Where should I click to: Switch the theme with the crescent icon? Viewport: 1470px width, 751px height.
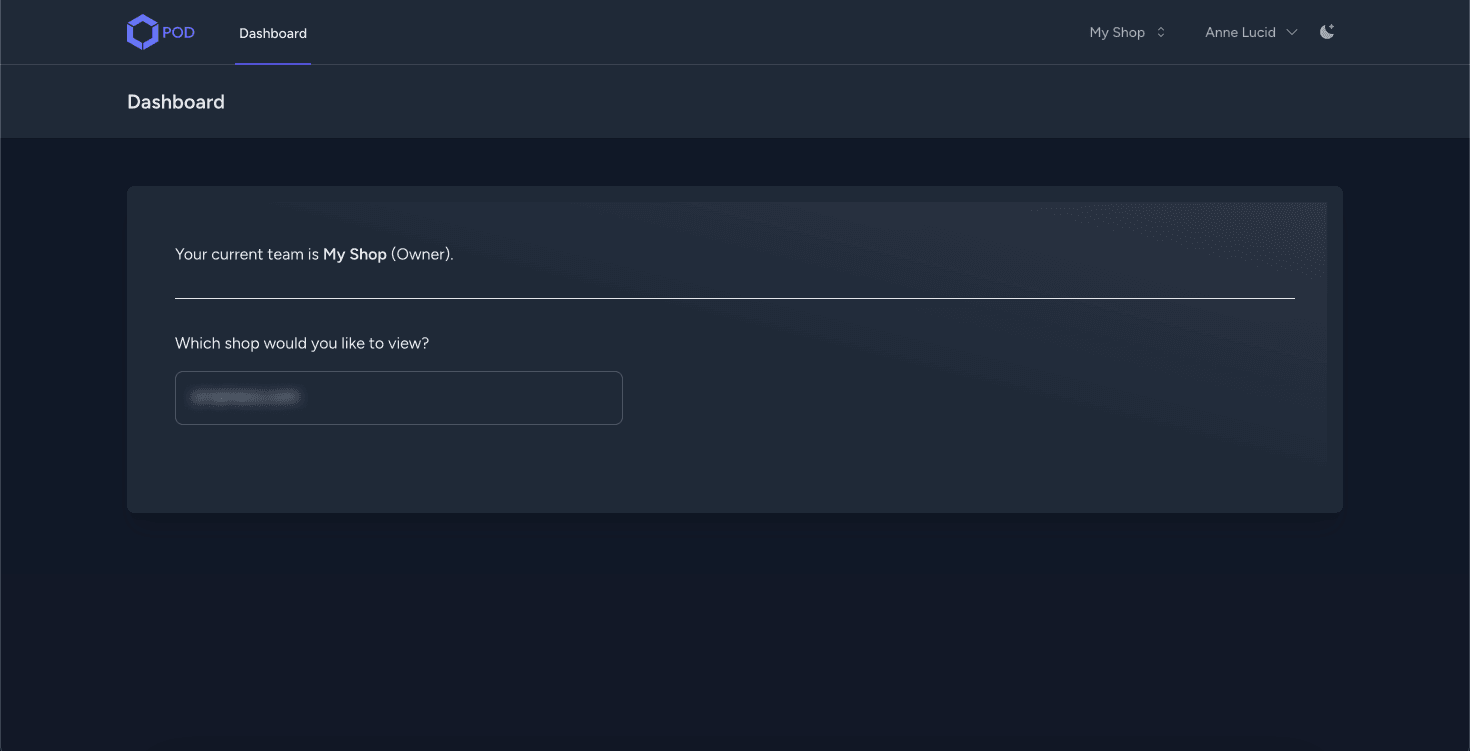1326,31
